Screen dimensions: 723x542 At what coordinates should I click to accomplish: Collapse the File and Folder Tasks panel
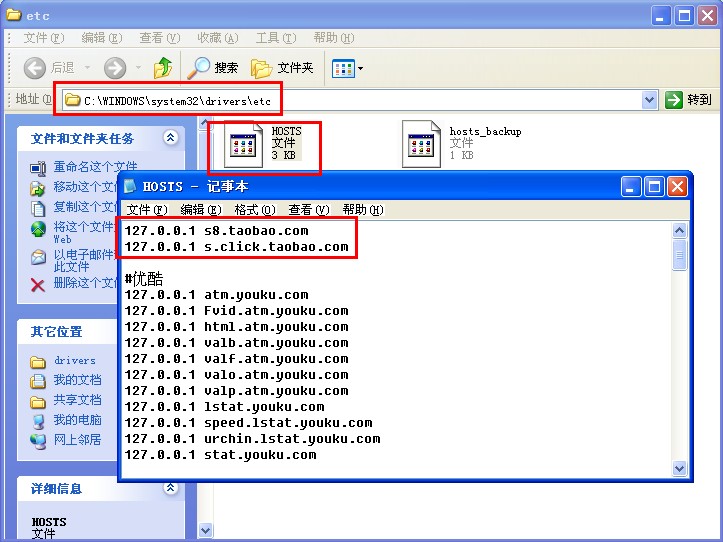[x=170, y=138]
